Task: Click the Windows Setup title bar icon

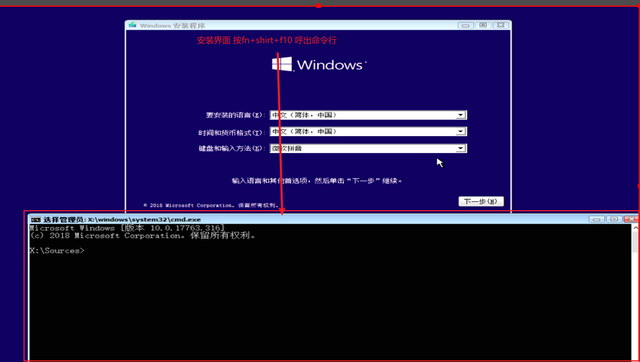Action: (132, 25)
